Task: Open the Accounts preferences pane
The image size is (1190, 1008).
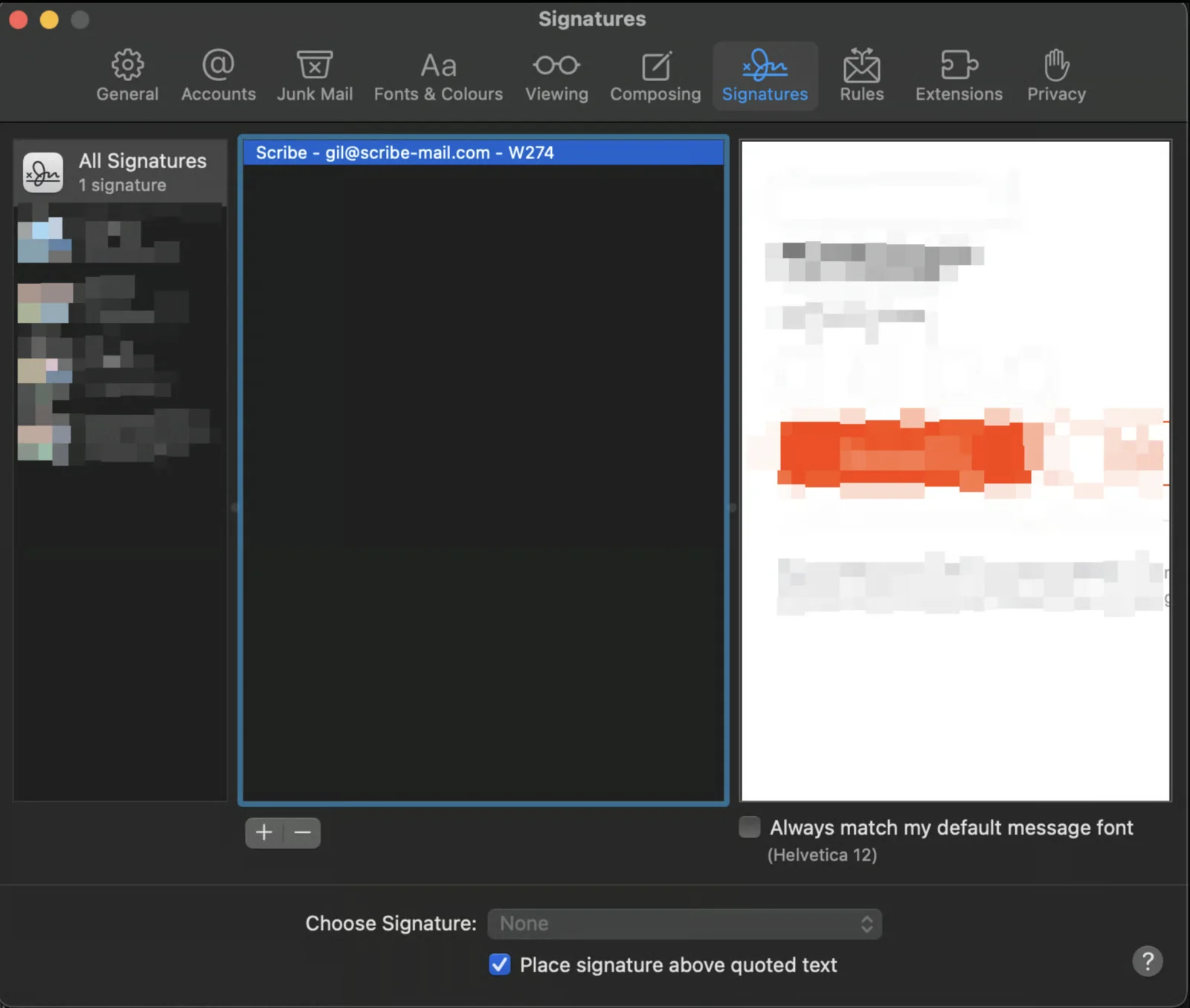Action: click(219, 76)
